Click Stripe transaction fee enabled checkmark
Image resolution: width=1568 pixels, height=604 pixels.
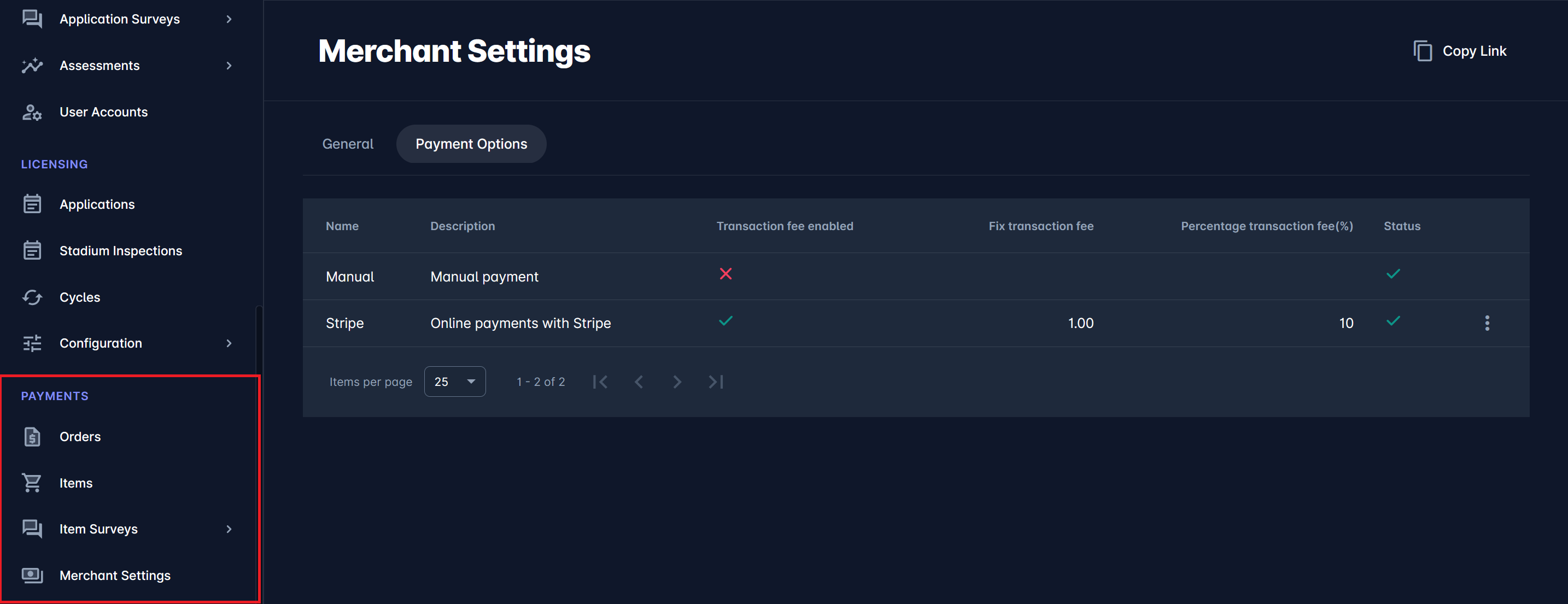pos(725,321)
